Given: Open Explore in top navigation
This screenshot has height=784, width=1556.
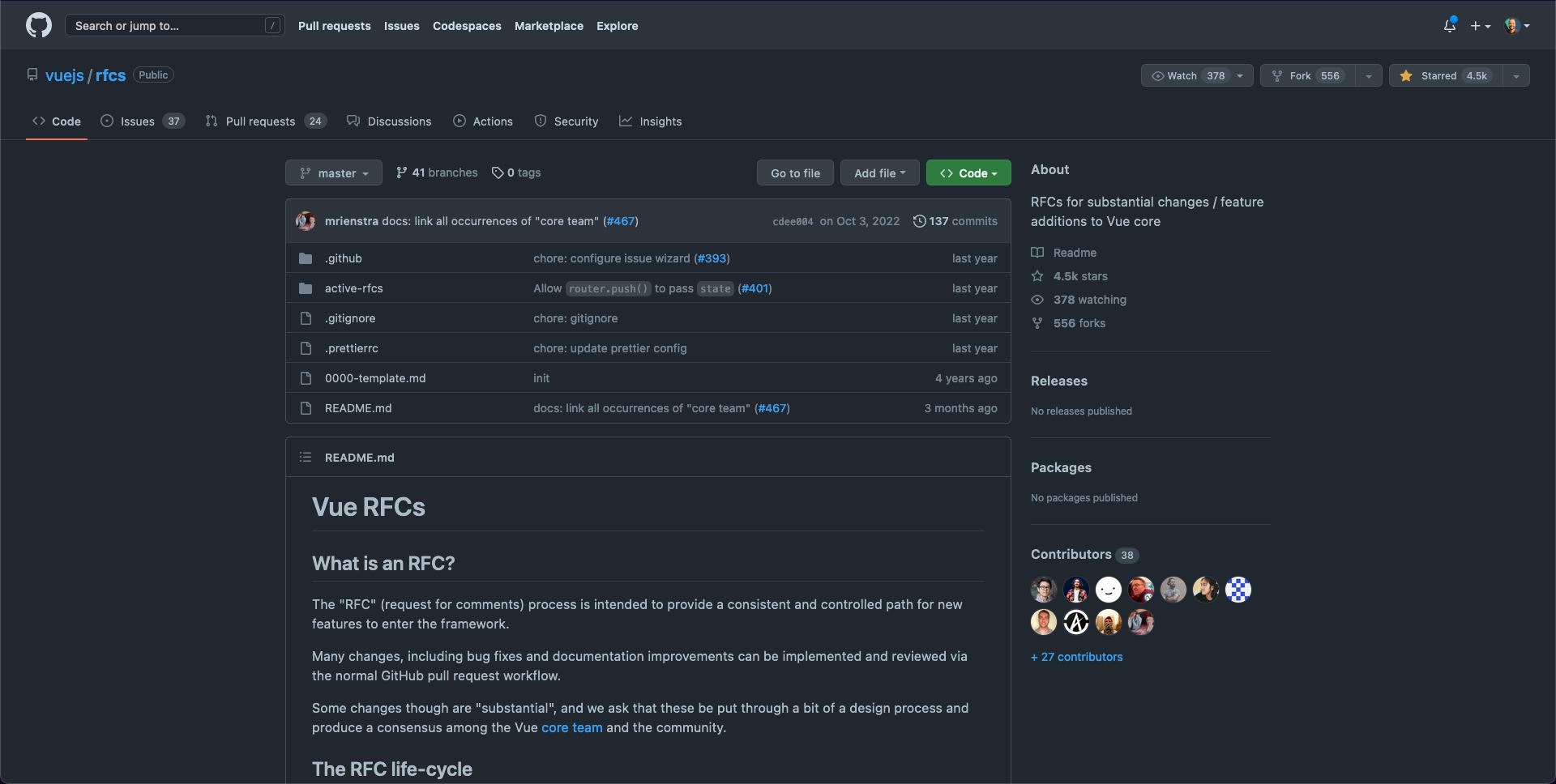Looking at the screenshot, I should click(x=618, y=26).
